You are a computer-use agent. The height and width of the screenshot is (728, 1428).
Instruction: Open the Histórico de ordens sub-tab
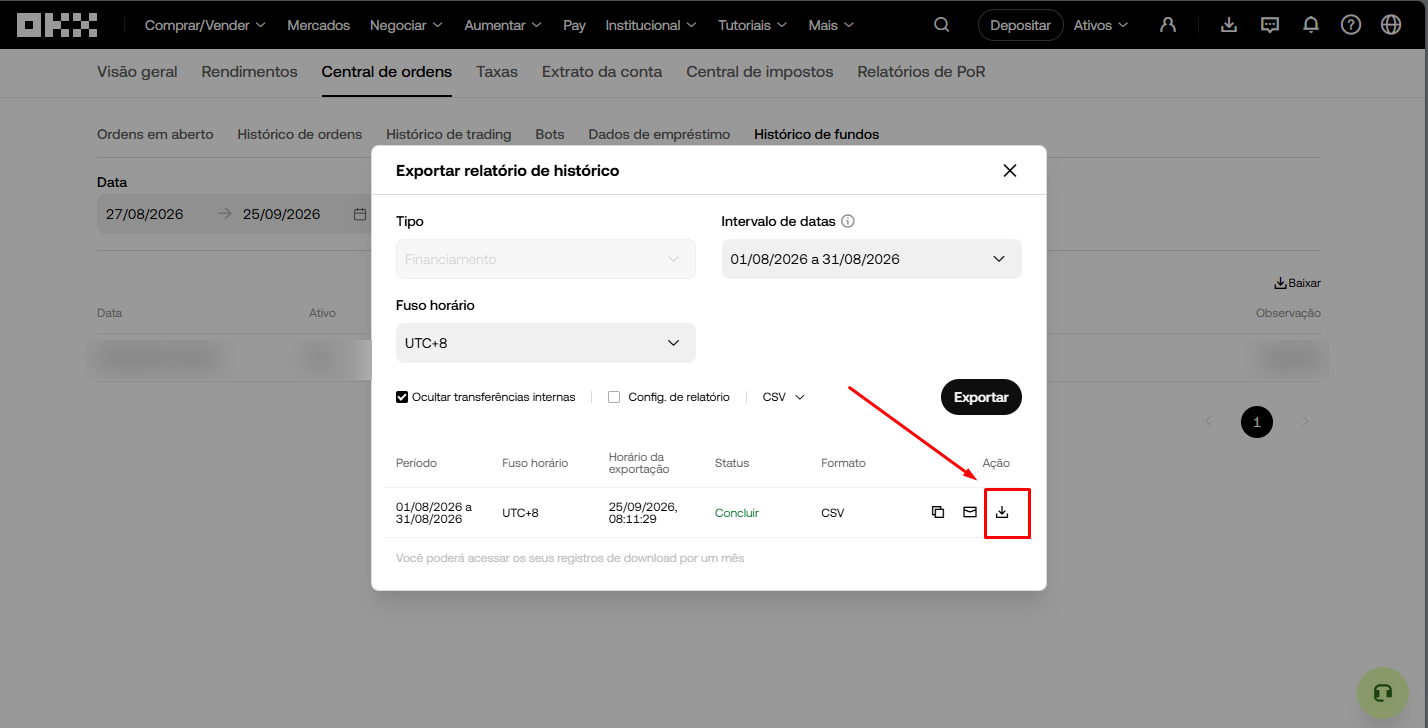click(300, 134)
